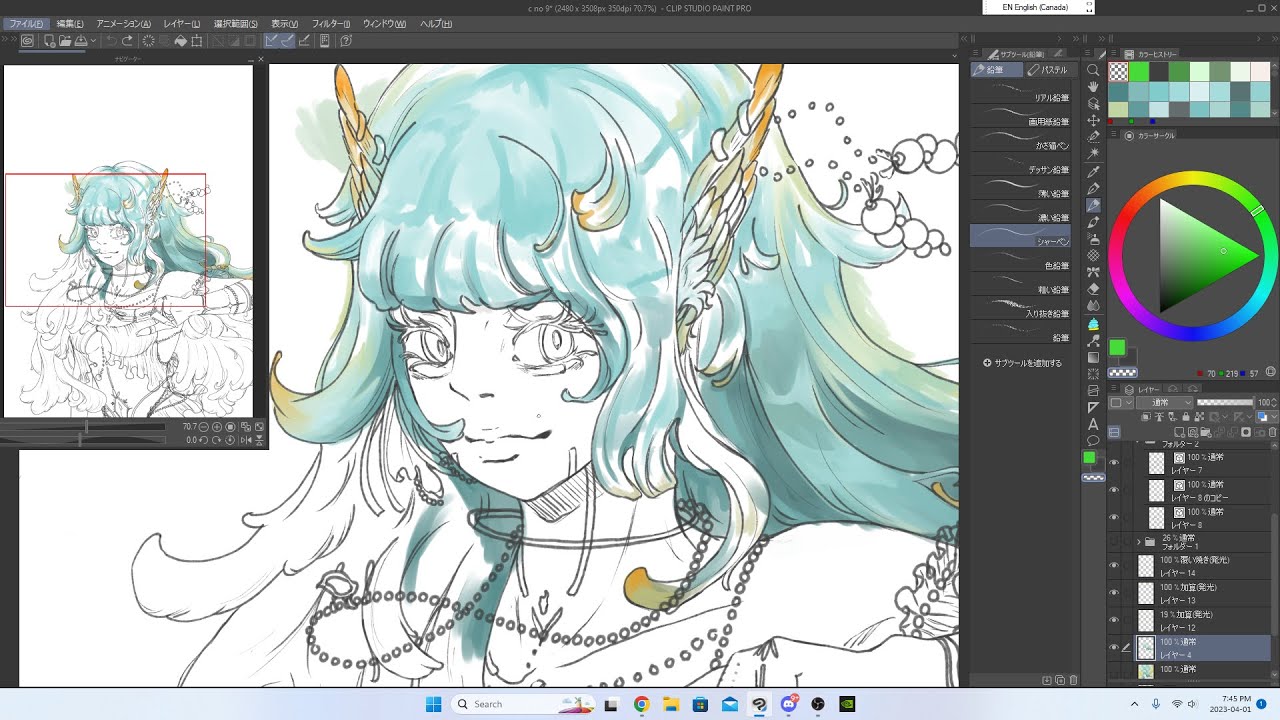Viewport: 1280px width, 720px height.
Task: Hide layer レイヤー 8
Action: [1114, 517]
